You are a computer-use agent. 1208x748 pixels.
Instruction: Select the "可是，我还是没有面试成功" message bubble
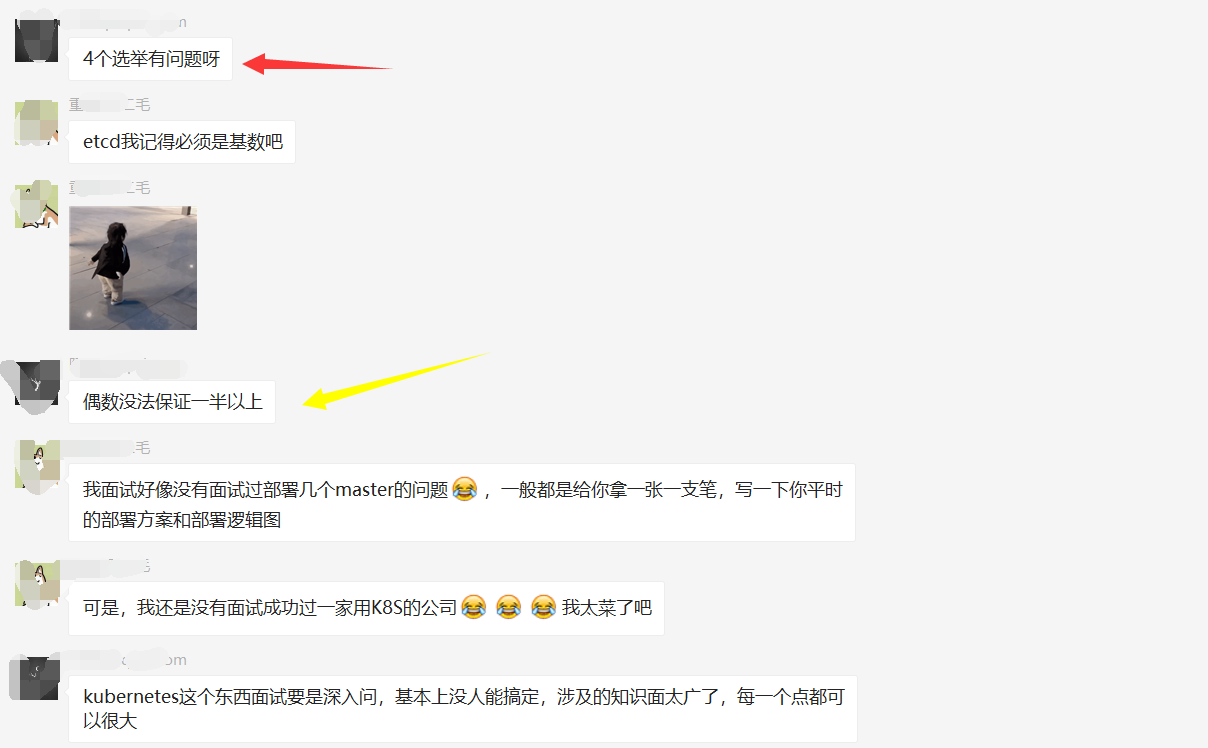click(x=367, y=608)
